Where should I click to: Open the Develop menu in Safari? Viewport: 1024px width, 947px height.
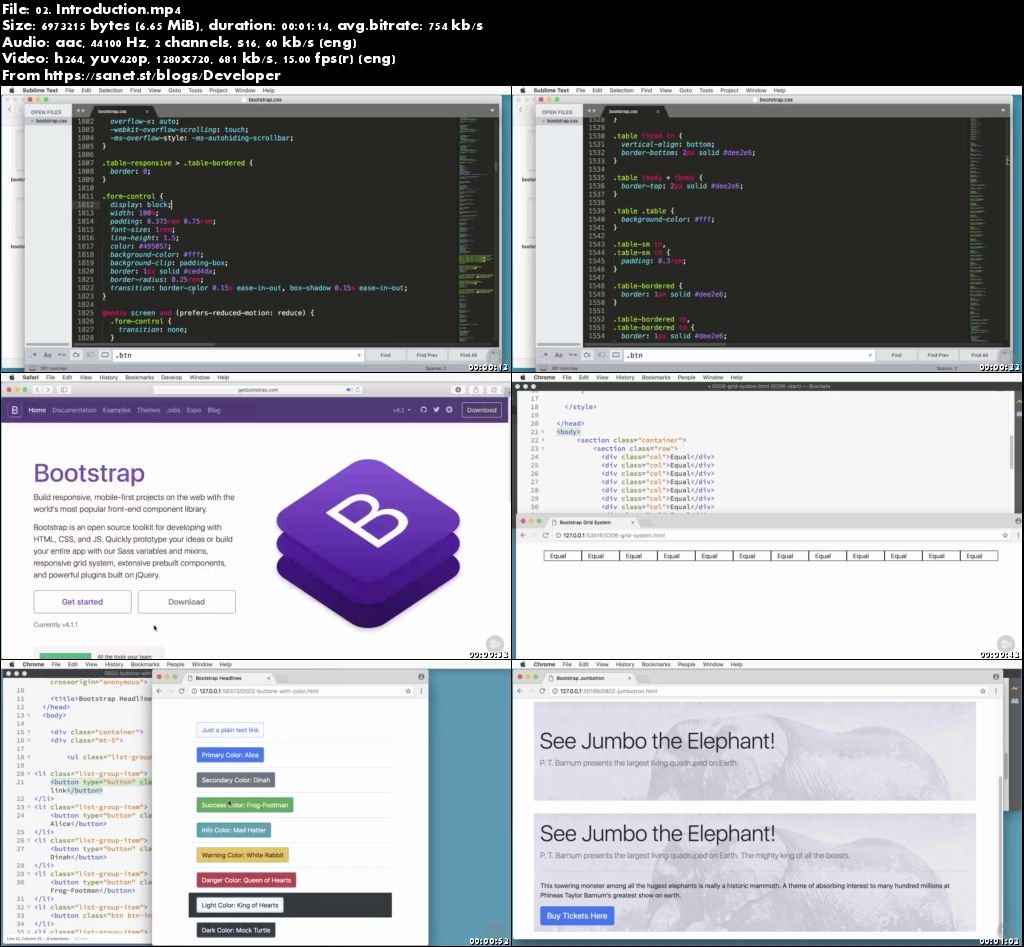pyautogui.click(x=171, y=377)
